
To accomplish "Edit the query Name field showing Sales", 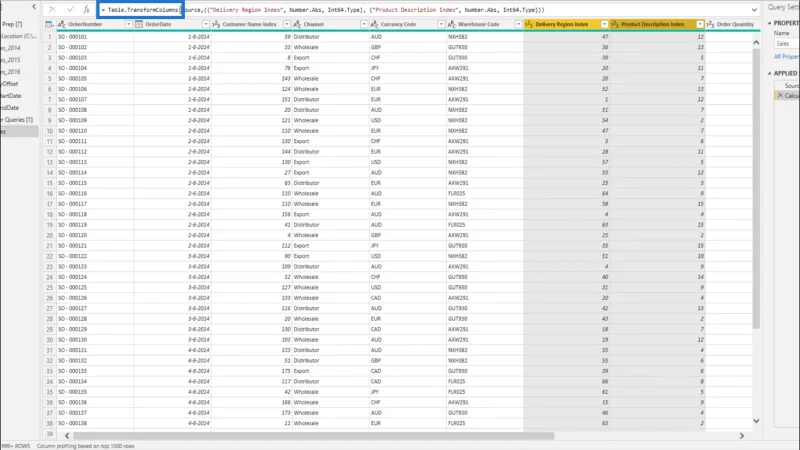I will (786, 43).
